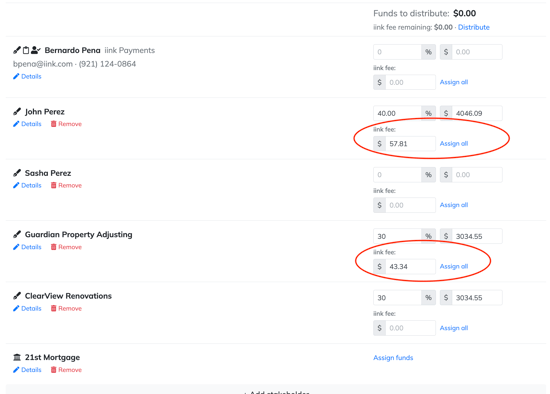Remove Guardian Property Adjusting stakeholder
This screenshot has height=394, width=550.
(66, 247)
